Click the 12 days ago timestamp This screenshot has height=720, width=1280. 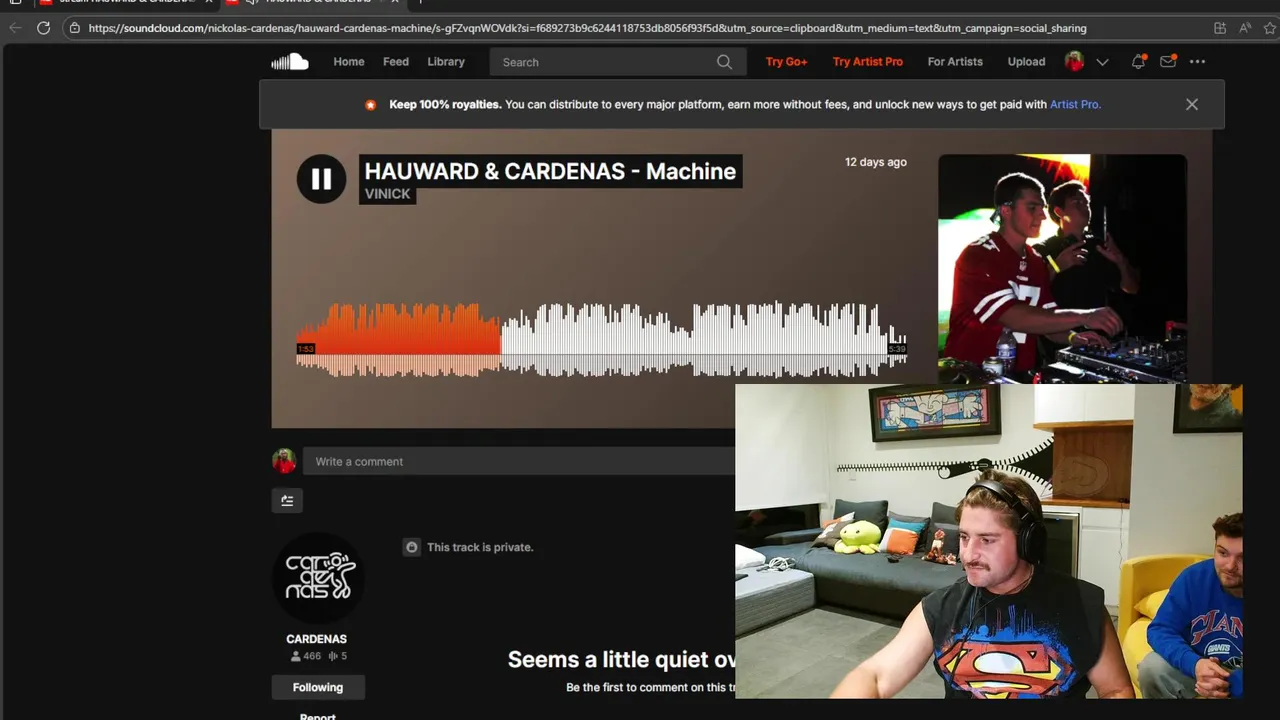point(876,162)
